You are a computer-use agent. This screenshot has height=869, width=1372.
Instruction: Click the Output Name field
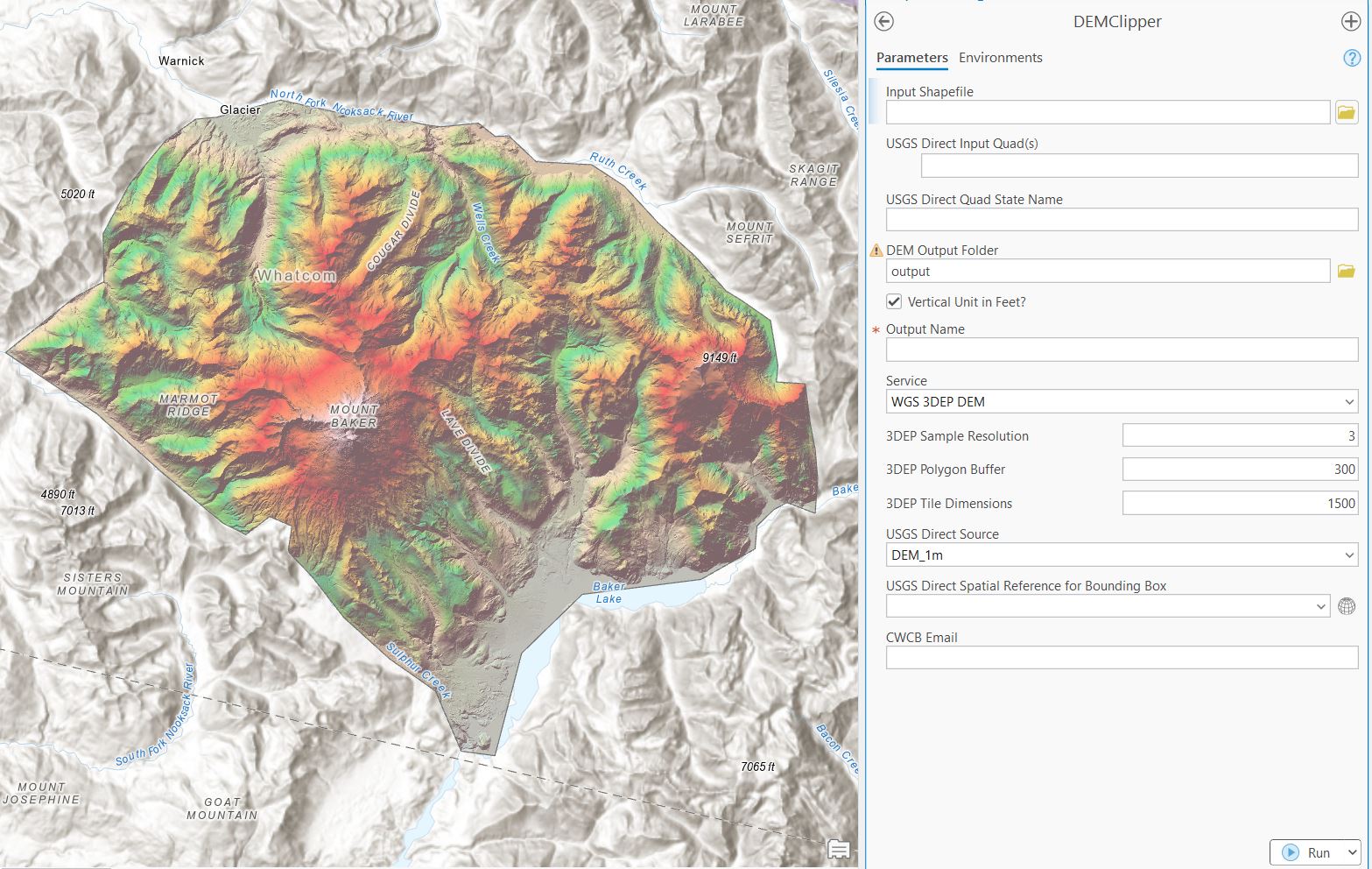coord(1121,350)
